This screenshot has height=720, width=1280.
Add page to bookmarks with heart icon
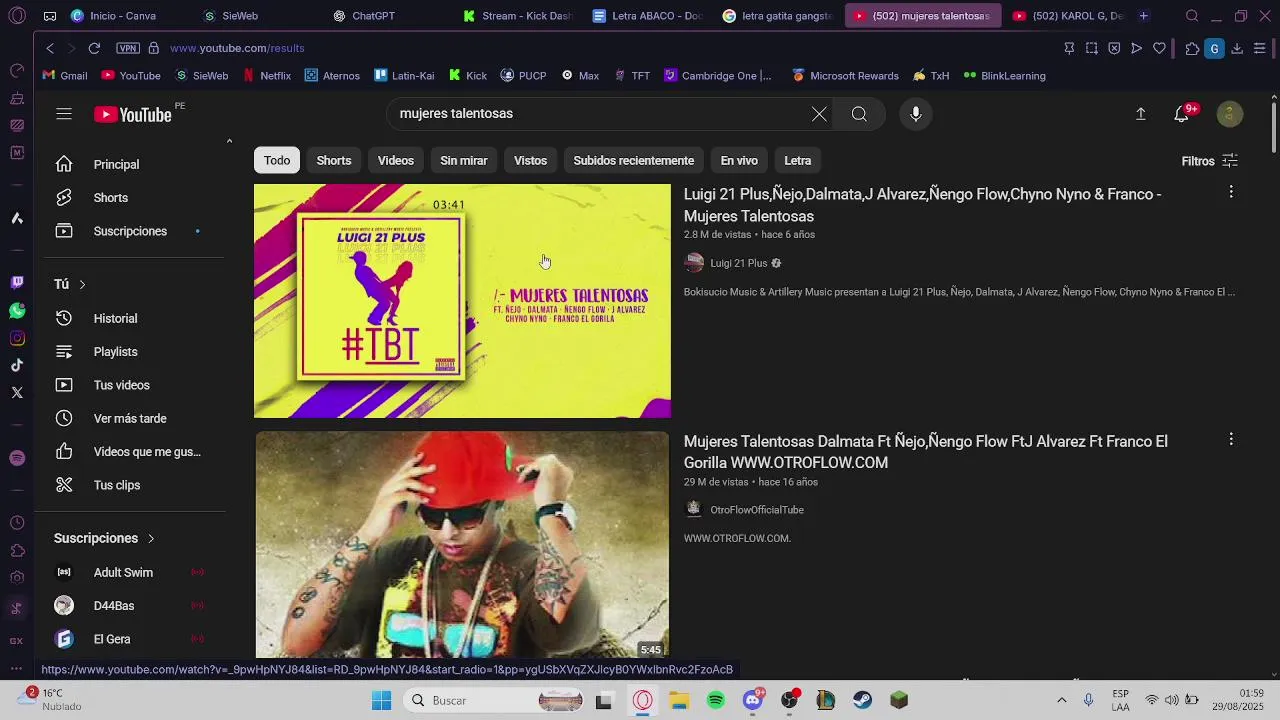coord(1159,48)
